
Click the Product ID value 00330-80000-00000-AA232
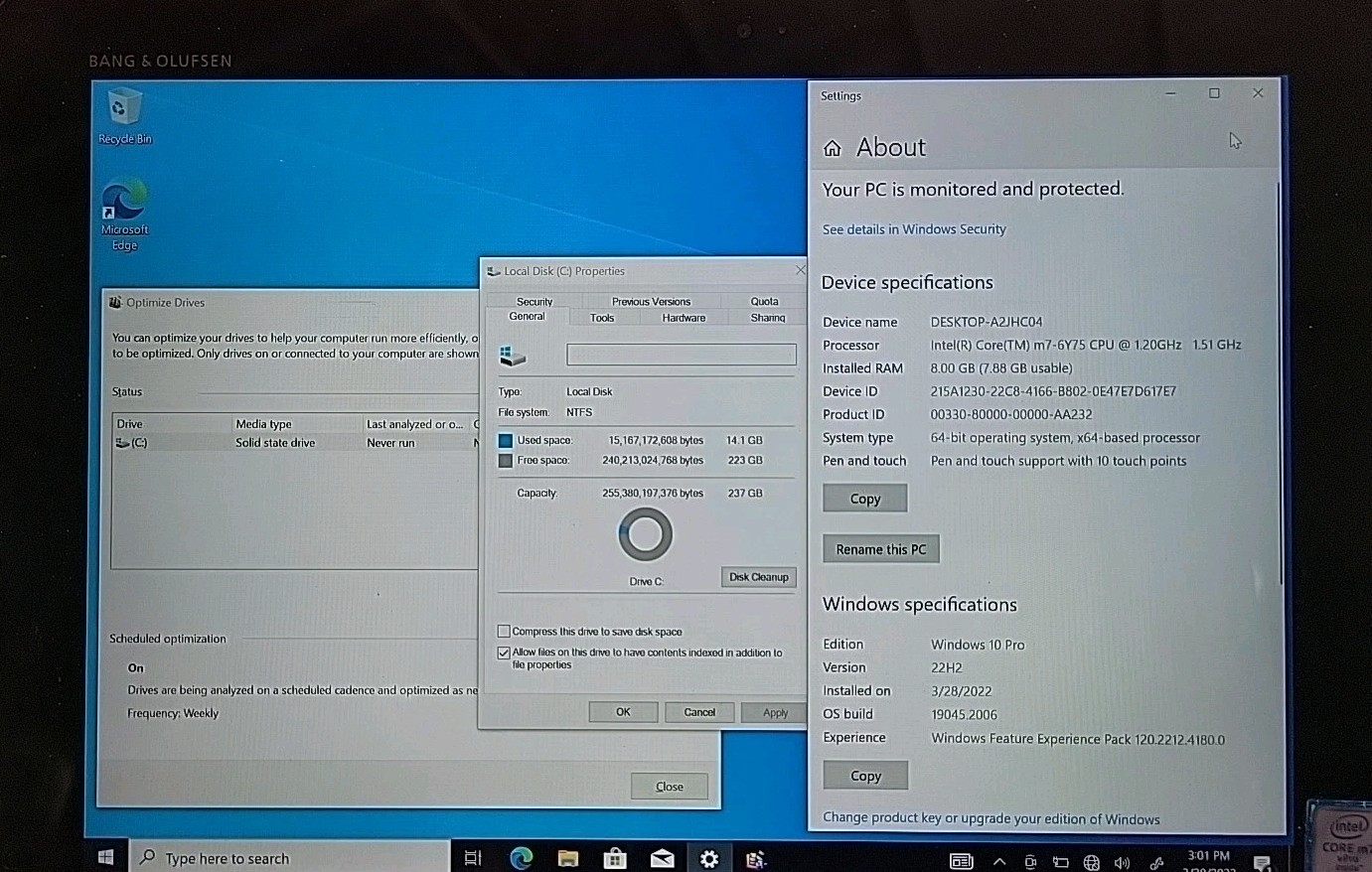[x=1011, y=414]
